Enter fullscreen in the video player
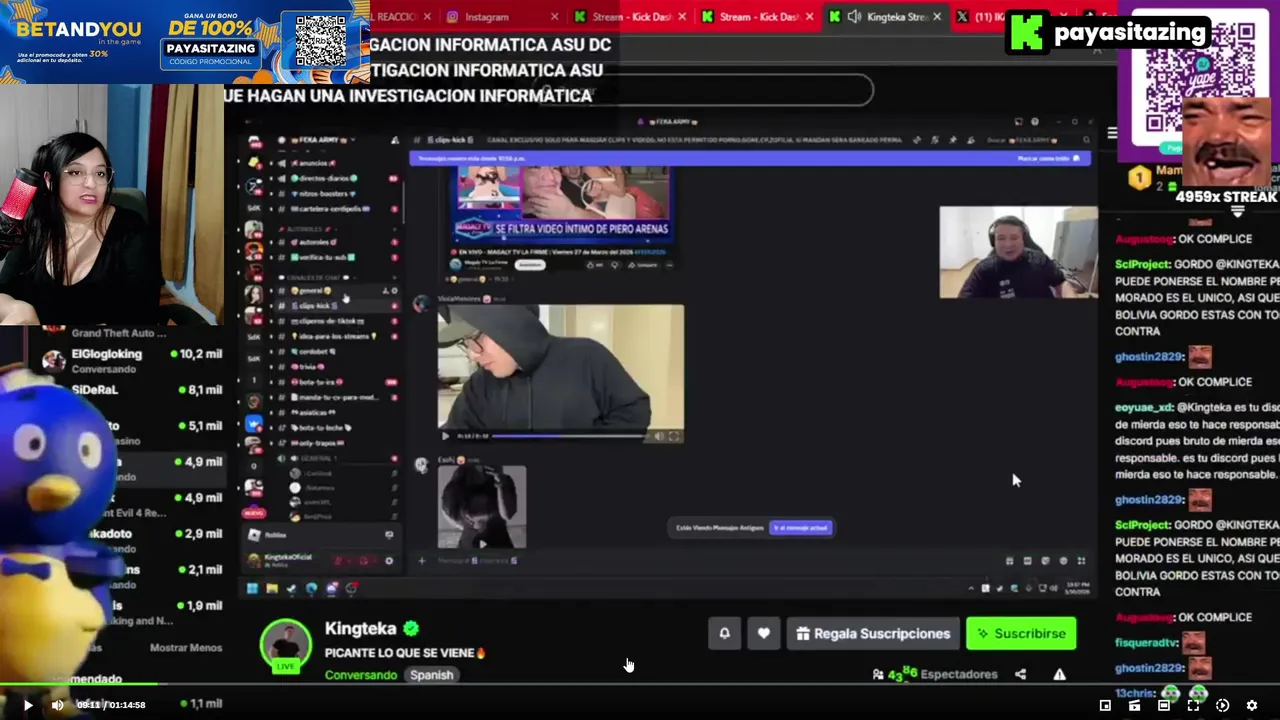The height and width of the screenshot is (720, 1280). point(1193,705)
